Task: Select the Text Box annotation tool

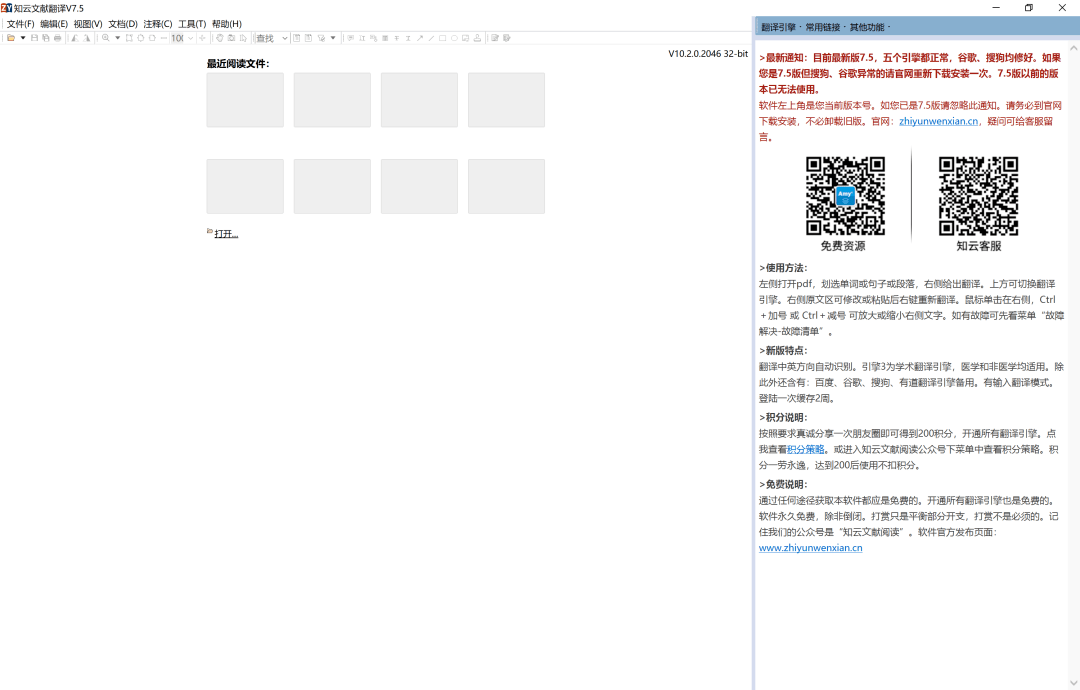Action: 465,38
